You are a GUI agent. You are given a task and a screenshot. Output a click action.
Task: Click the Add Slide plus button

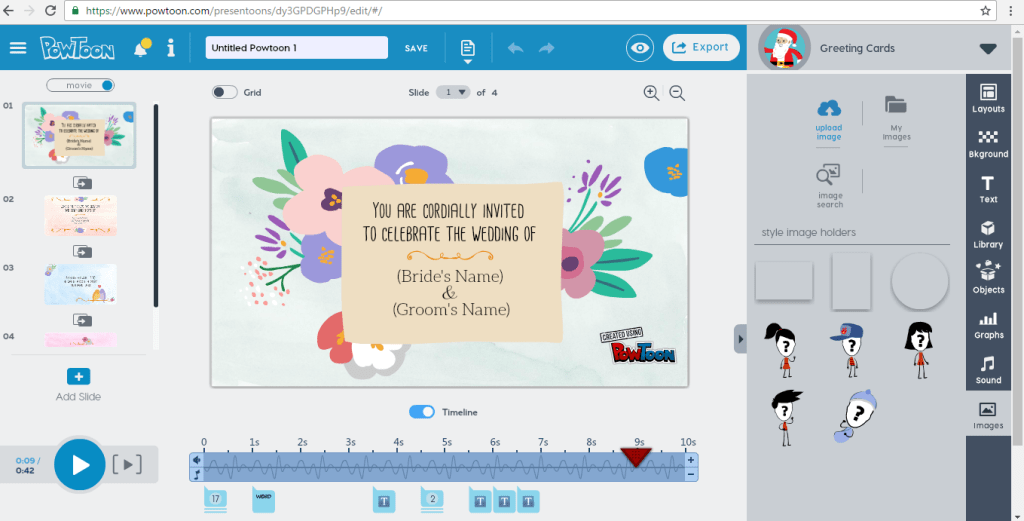(x=78, y=377)
